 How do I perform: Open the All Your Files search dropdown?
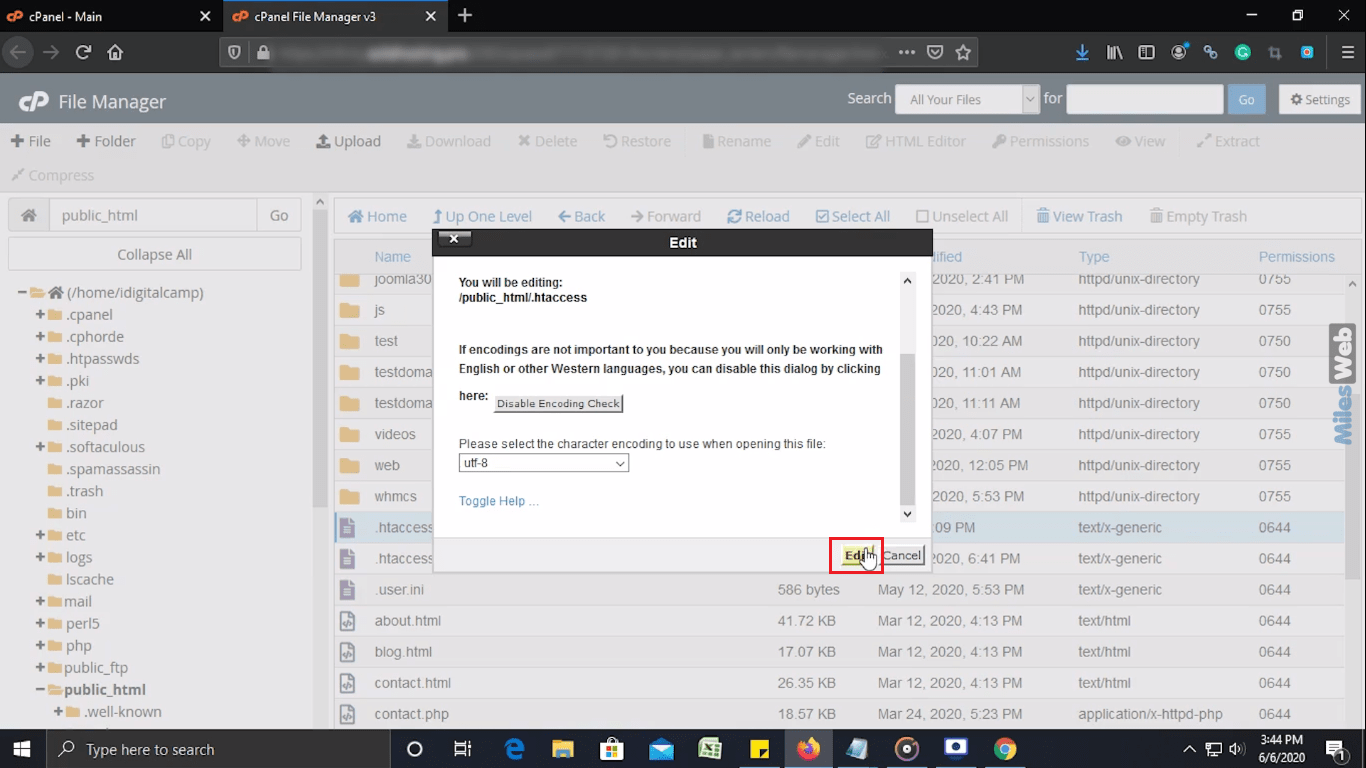(967, 99)
